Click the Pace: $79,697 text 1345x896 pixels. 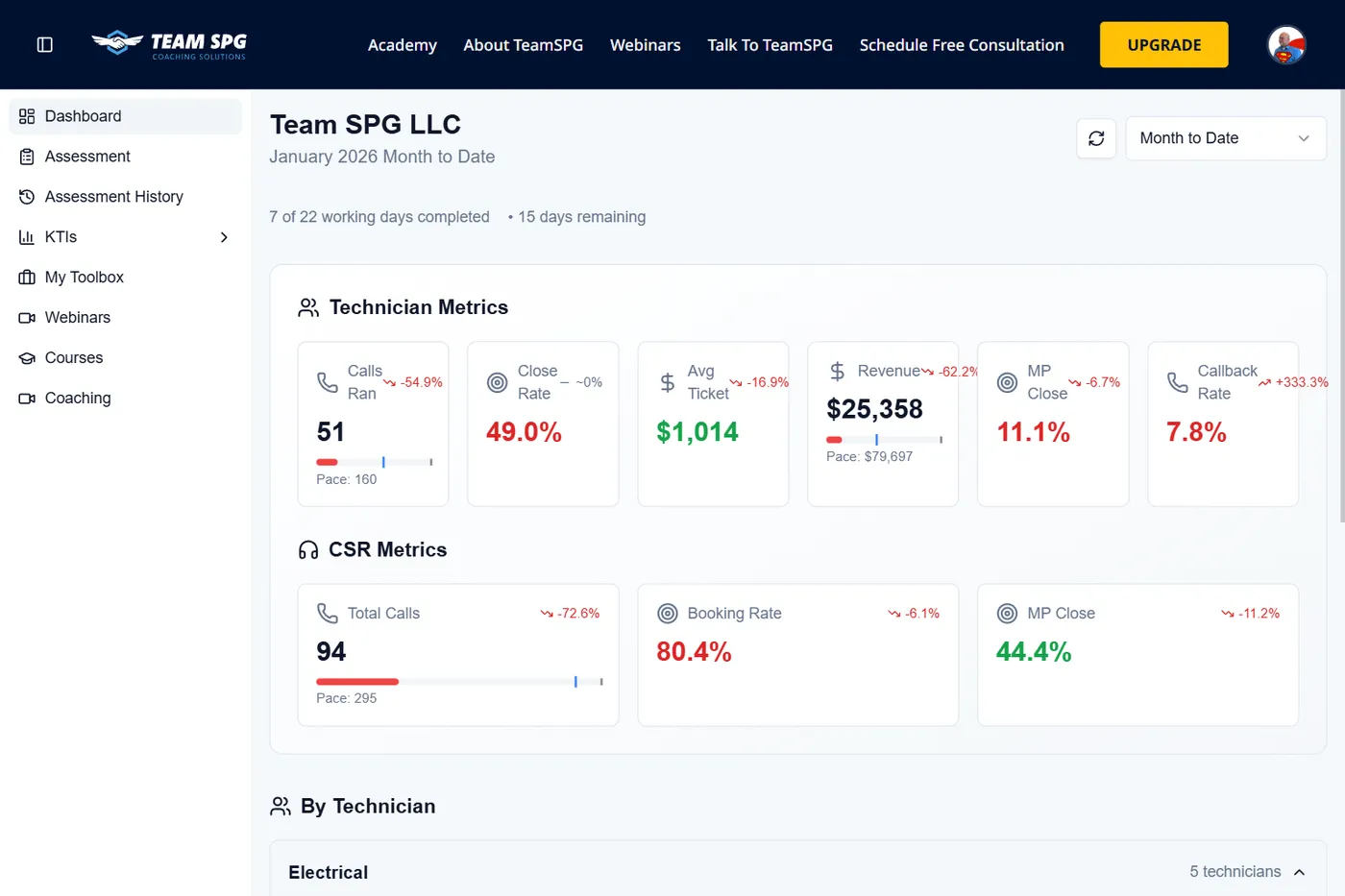(x=869, y=457)
